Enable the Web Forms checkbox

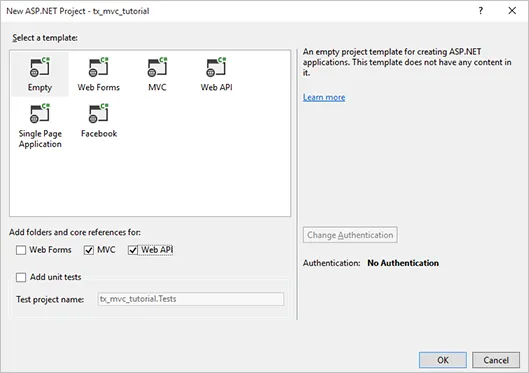(x=21, y=250)
